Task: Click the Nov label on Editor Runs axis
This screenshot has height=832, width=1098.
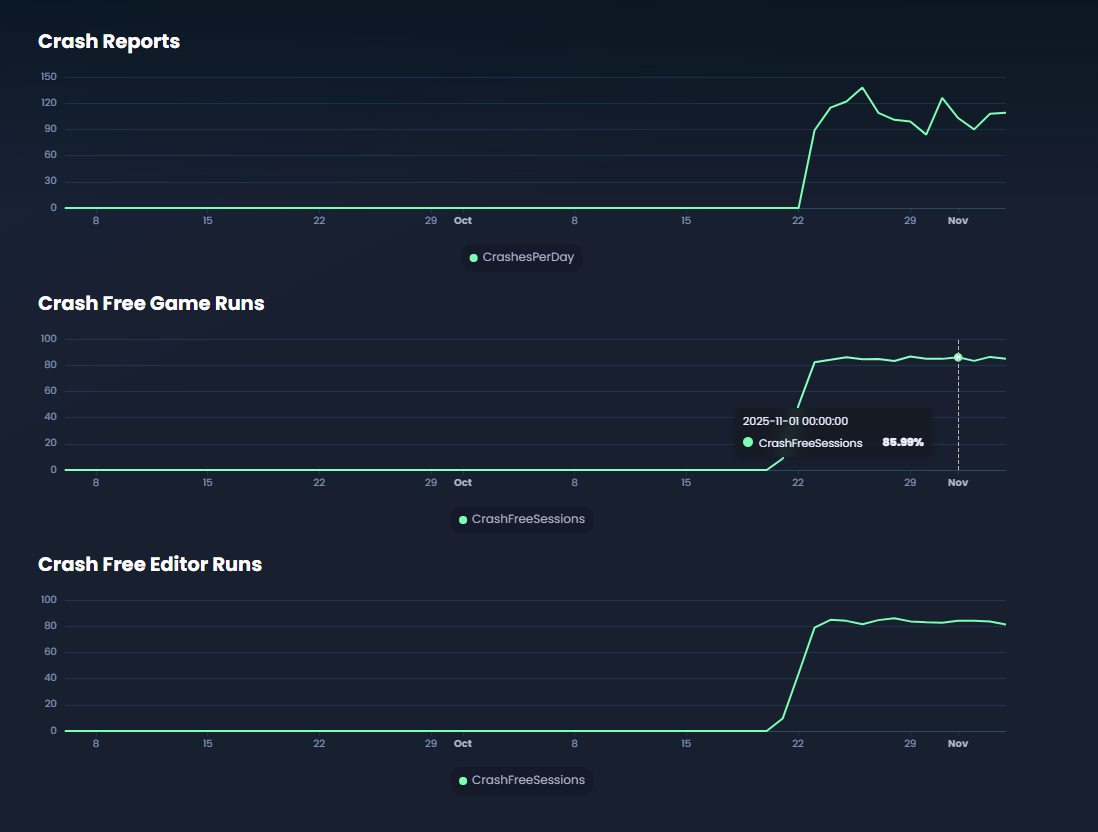Action: coord(958,744)
